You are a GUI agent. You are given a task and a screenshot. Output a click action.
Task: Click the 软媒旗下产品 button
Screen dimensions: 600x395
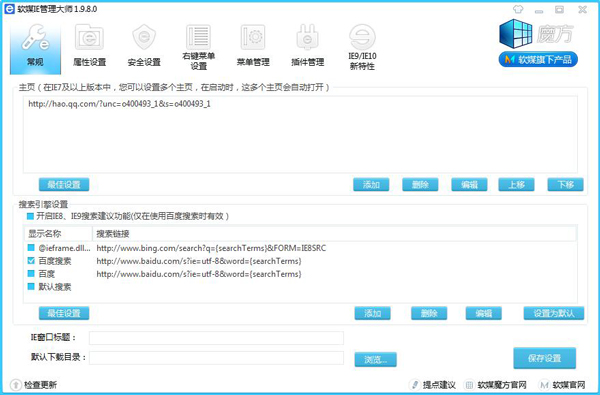pos(538,59)
